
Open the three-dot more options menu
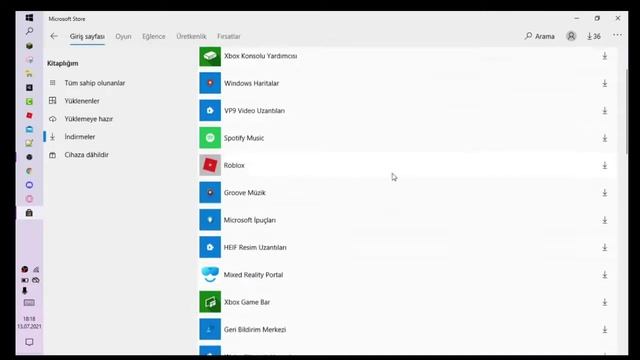tap(617, 36)
